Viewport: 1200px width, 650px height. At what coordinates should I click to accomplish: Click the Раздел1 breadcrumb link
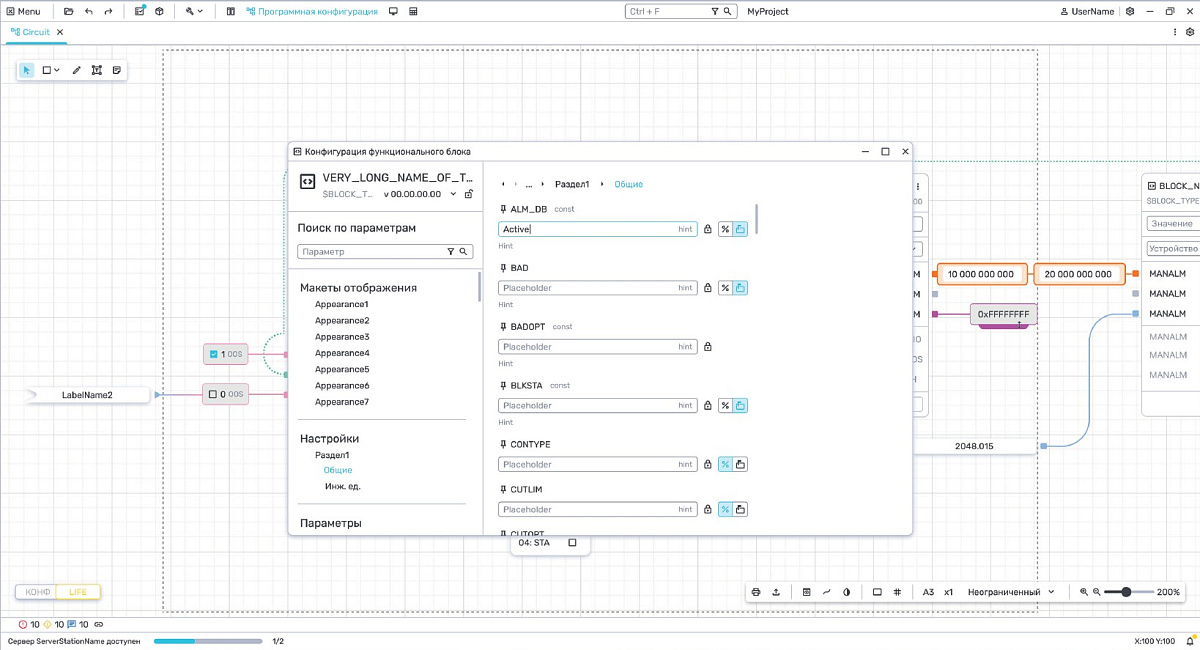click(572, 184)
